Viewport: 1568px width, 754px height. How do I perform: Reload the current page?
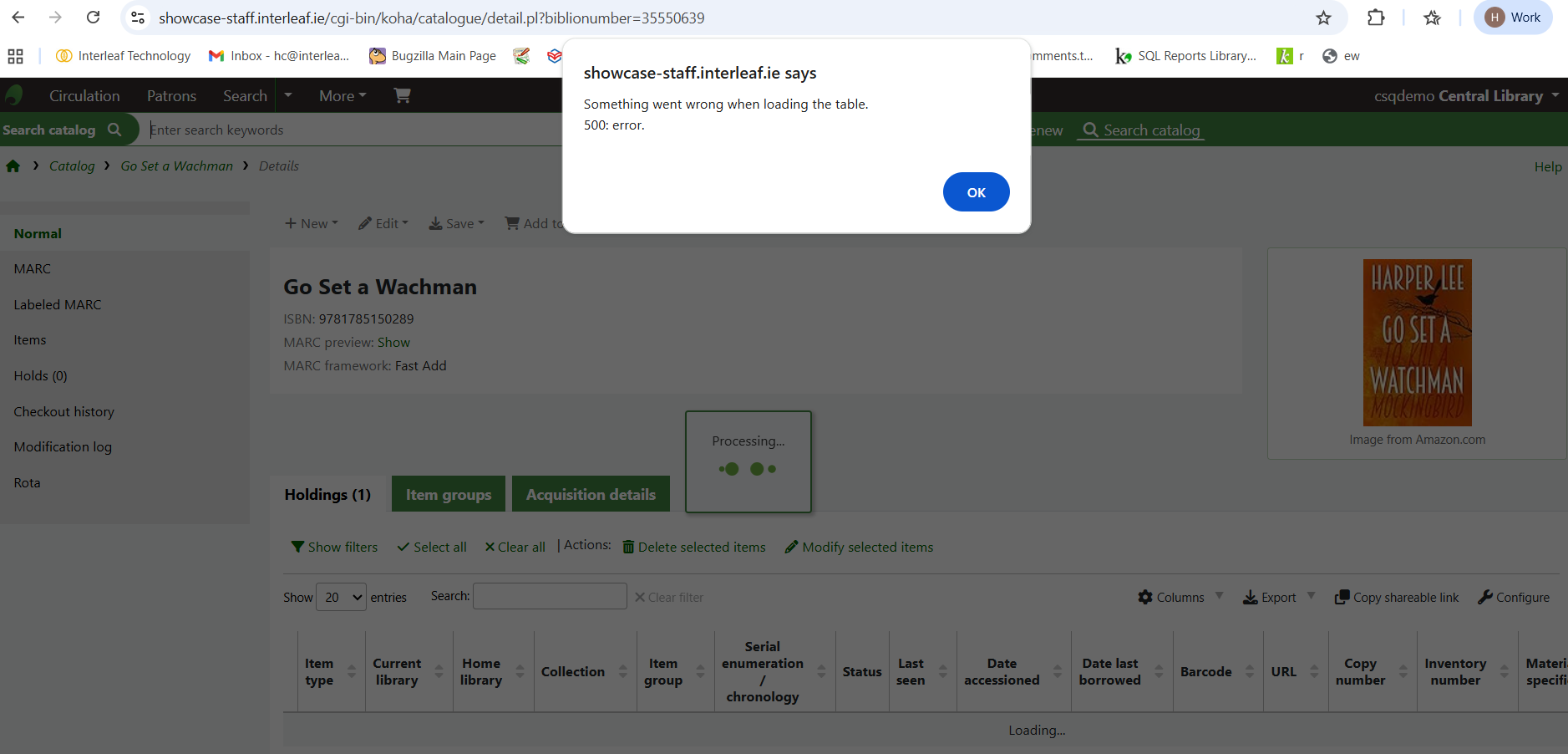[93, 18]
